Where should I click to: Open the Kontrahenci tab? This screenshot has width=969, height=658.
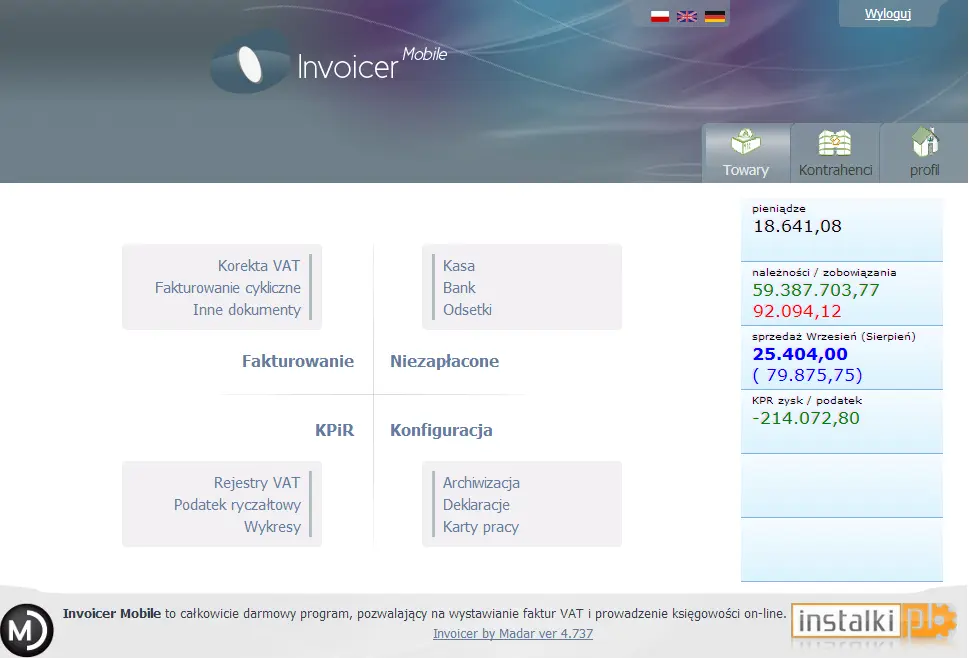tap(835, 153)
